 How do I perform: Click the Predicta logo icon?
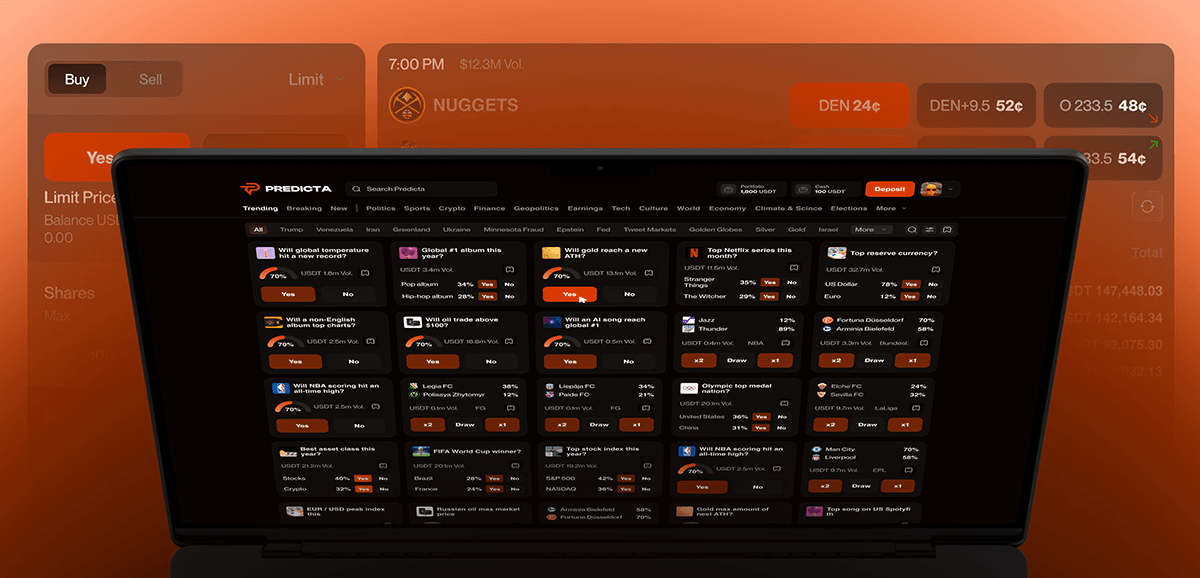pos(251,189)
